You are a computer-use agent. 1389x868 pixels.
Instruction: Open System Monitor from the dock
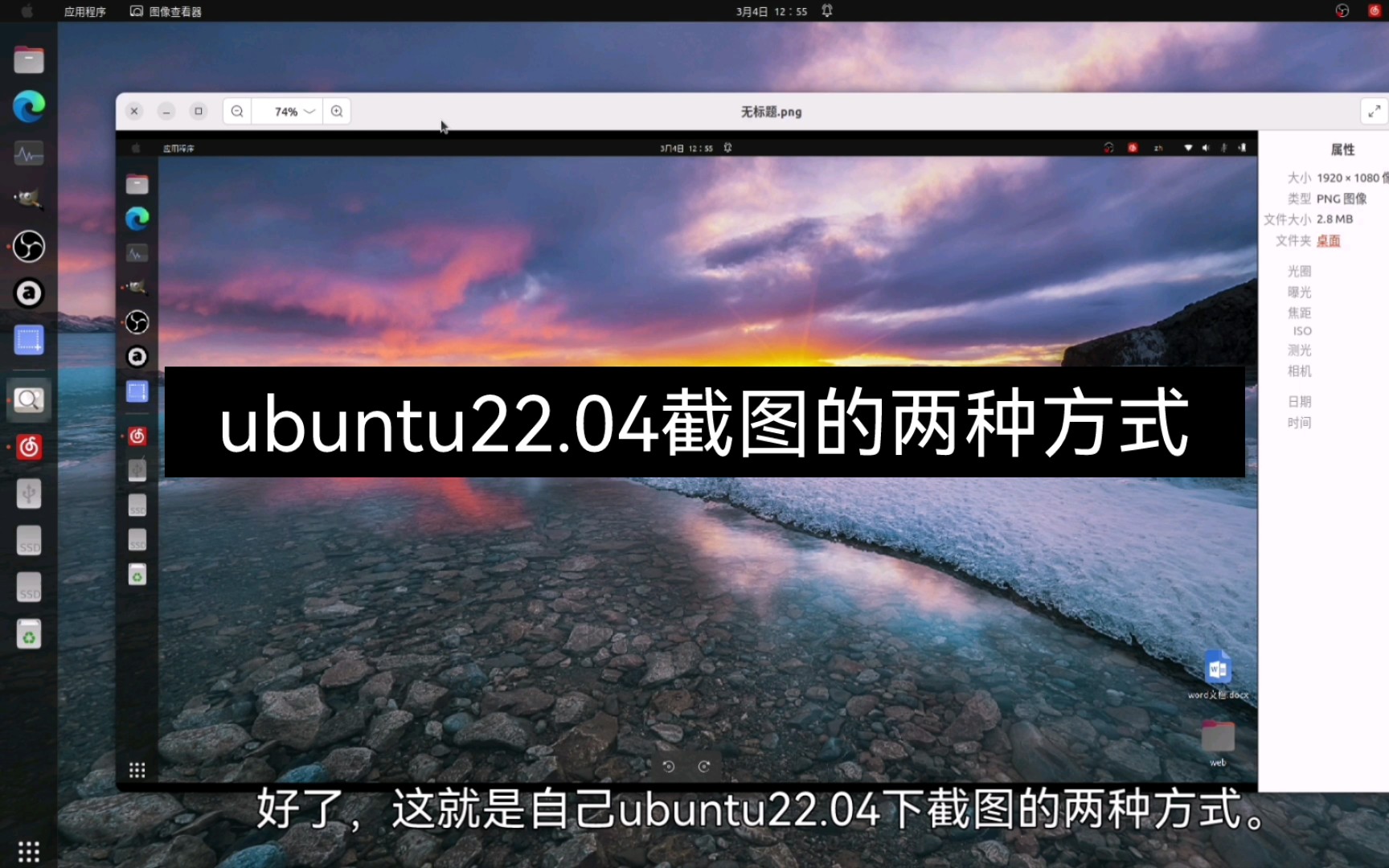tap(29, 153)
